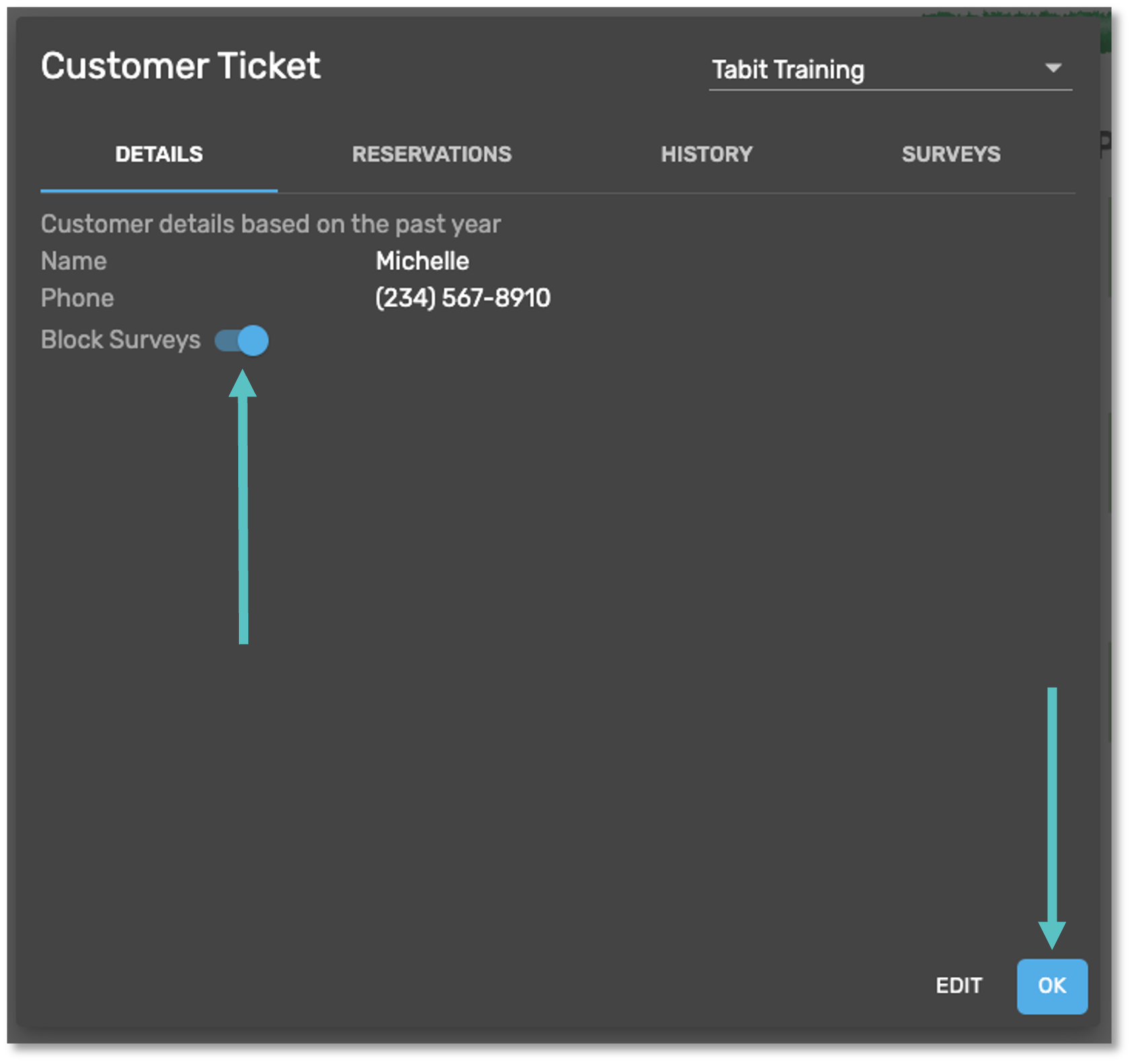
Task: Click the customer details summary text
Action: tap(270, 223)
